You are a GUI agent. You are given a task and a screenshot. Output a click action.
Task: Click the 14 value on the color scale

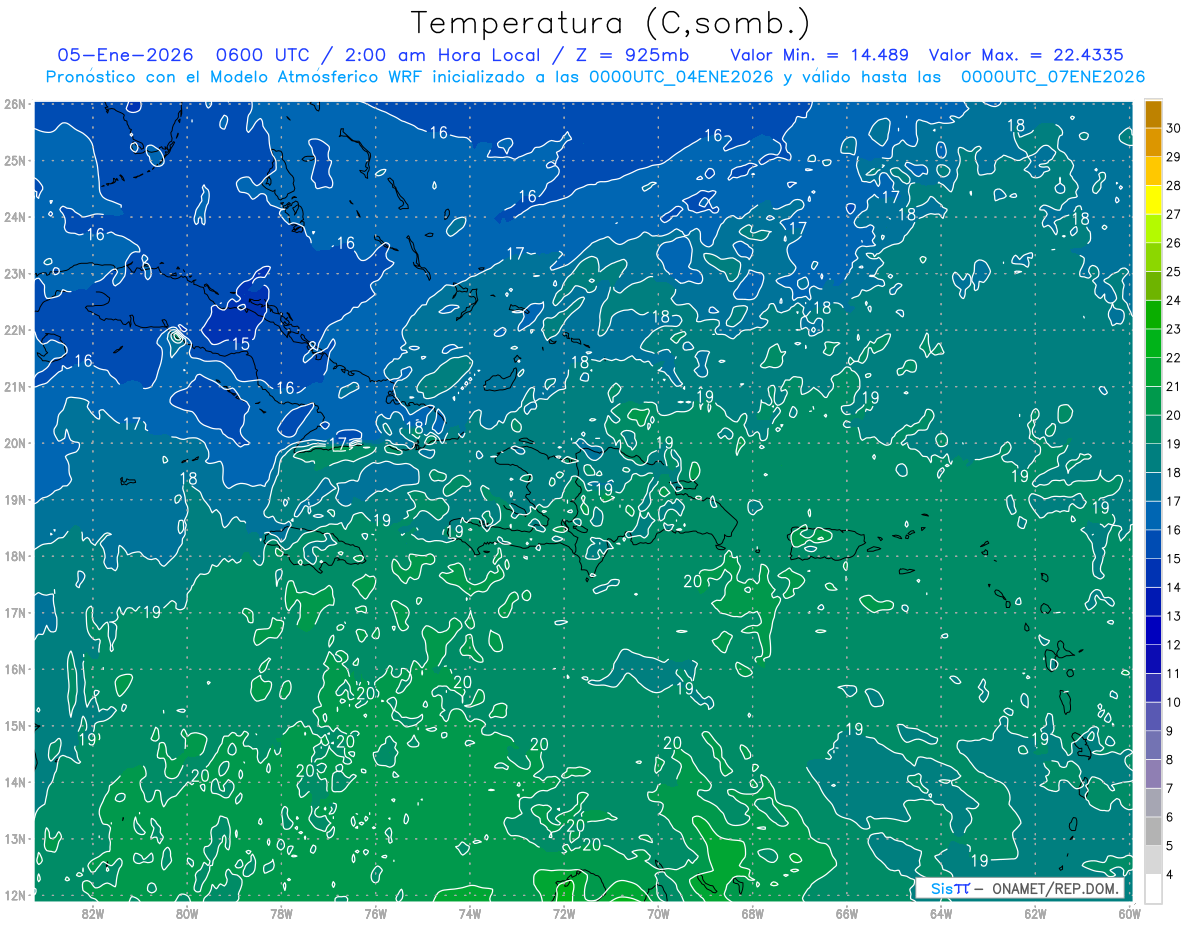coord(1173,587)
